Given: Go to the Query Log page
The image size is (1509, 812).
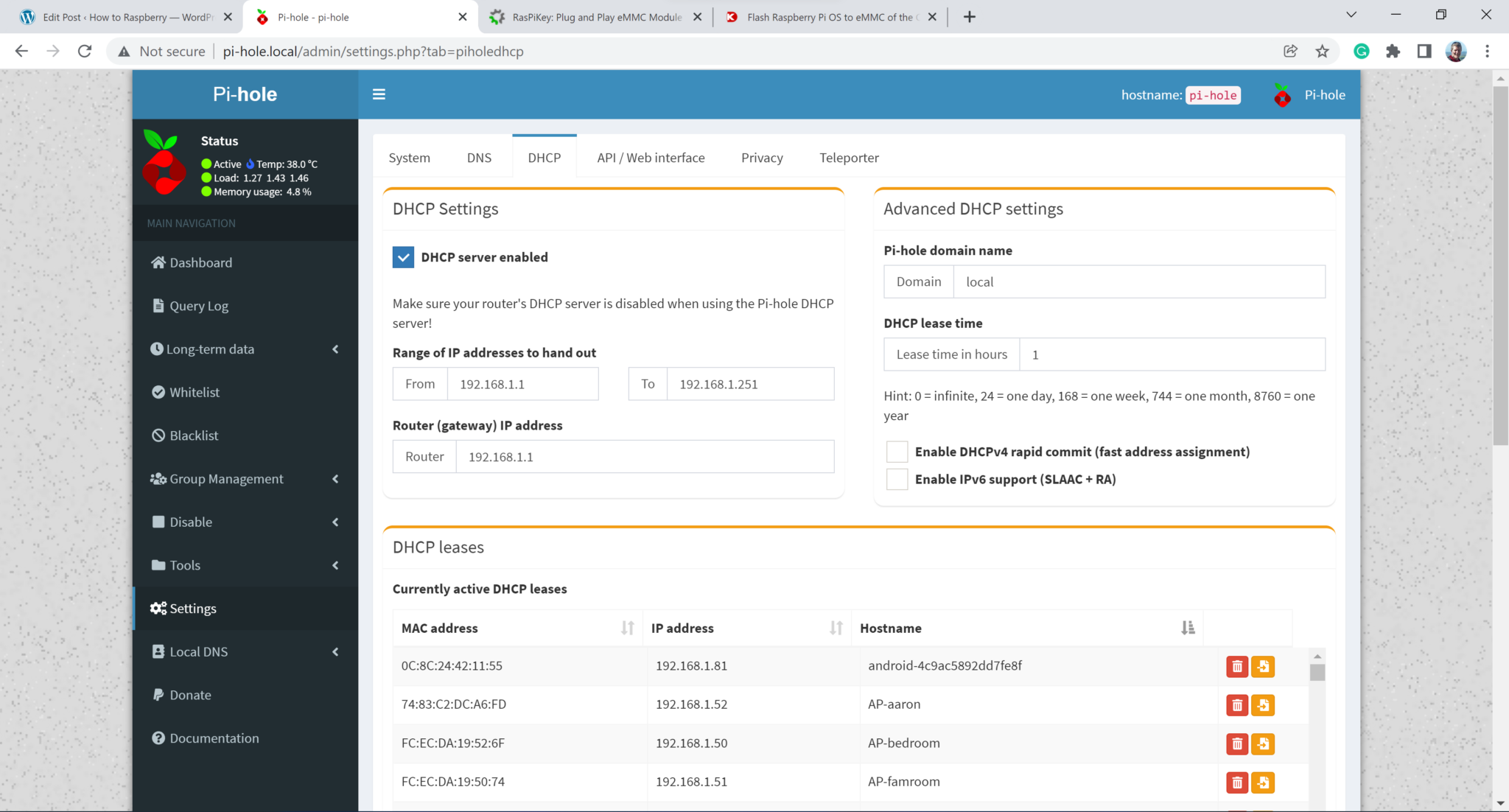Looking at the screenshot, I should click(x=198, y=306).
